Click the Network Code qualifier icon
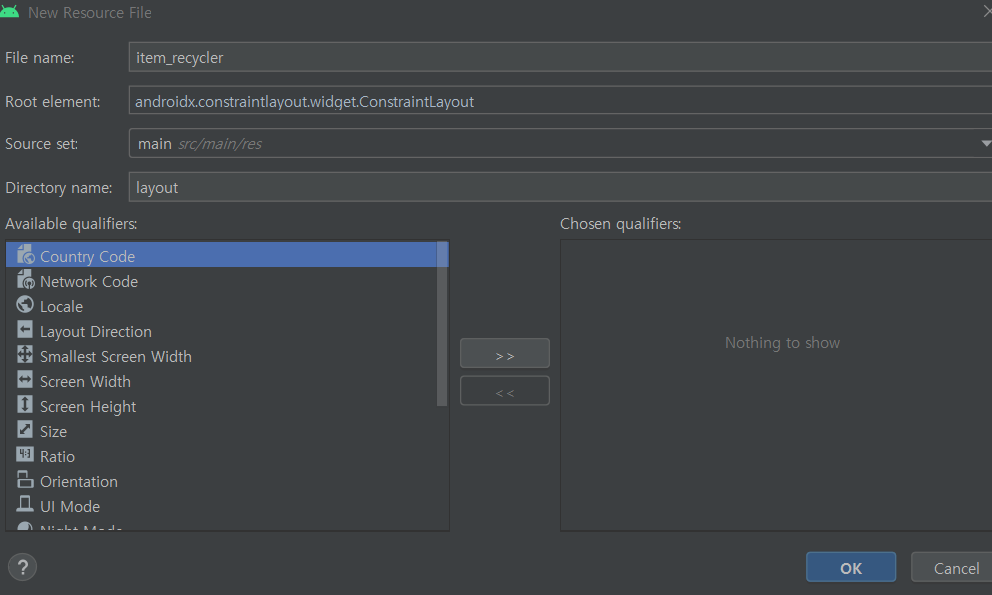 pyautogui.click(x=25, y=280)
